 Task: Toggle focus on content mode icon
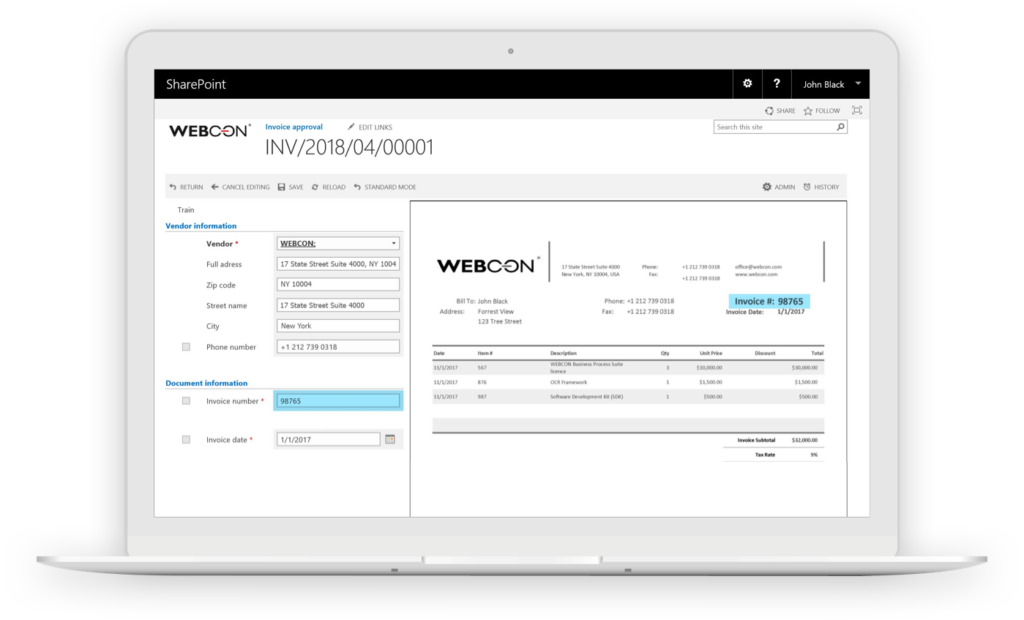pyautogui.click(x=857, y=110)
